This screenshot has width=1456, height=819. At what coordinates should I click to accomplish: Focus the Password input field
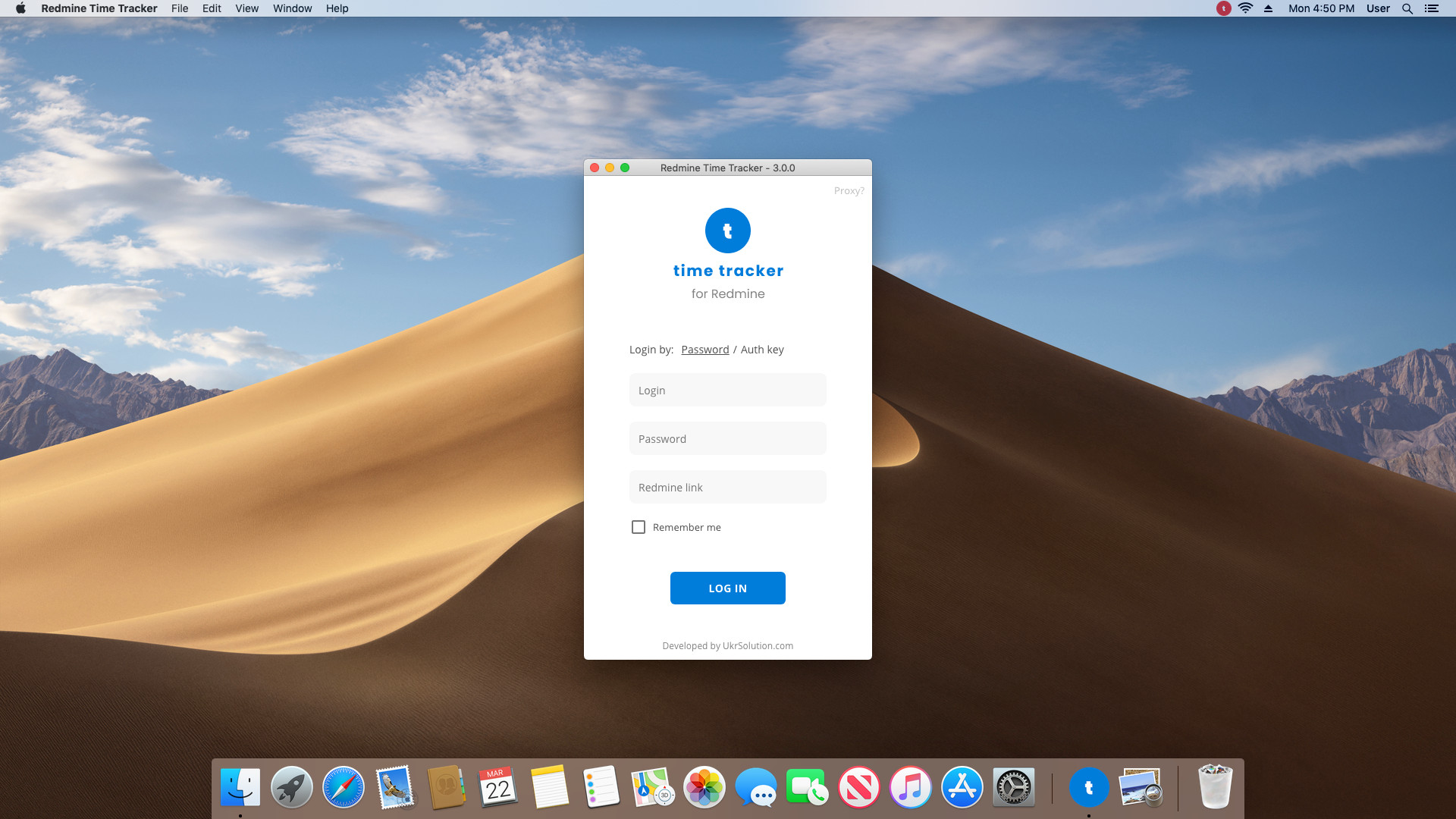[728, 438]
